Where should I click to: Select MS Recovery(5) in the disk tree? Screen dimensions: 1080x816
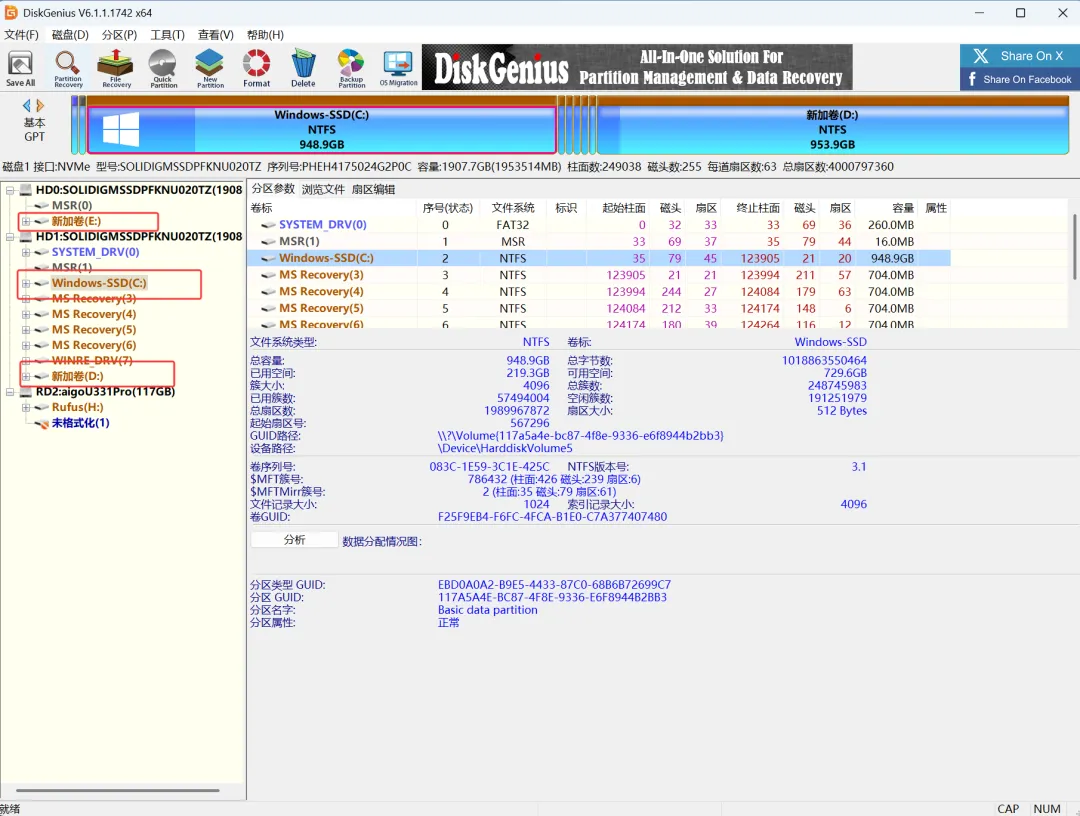pyautogui.click(x=94, y=329)
